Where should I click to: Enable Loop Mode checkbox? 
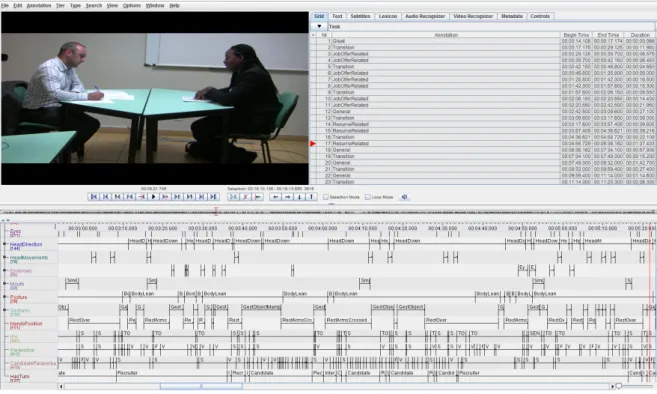tap(367, 197)
